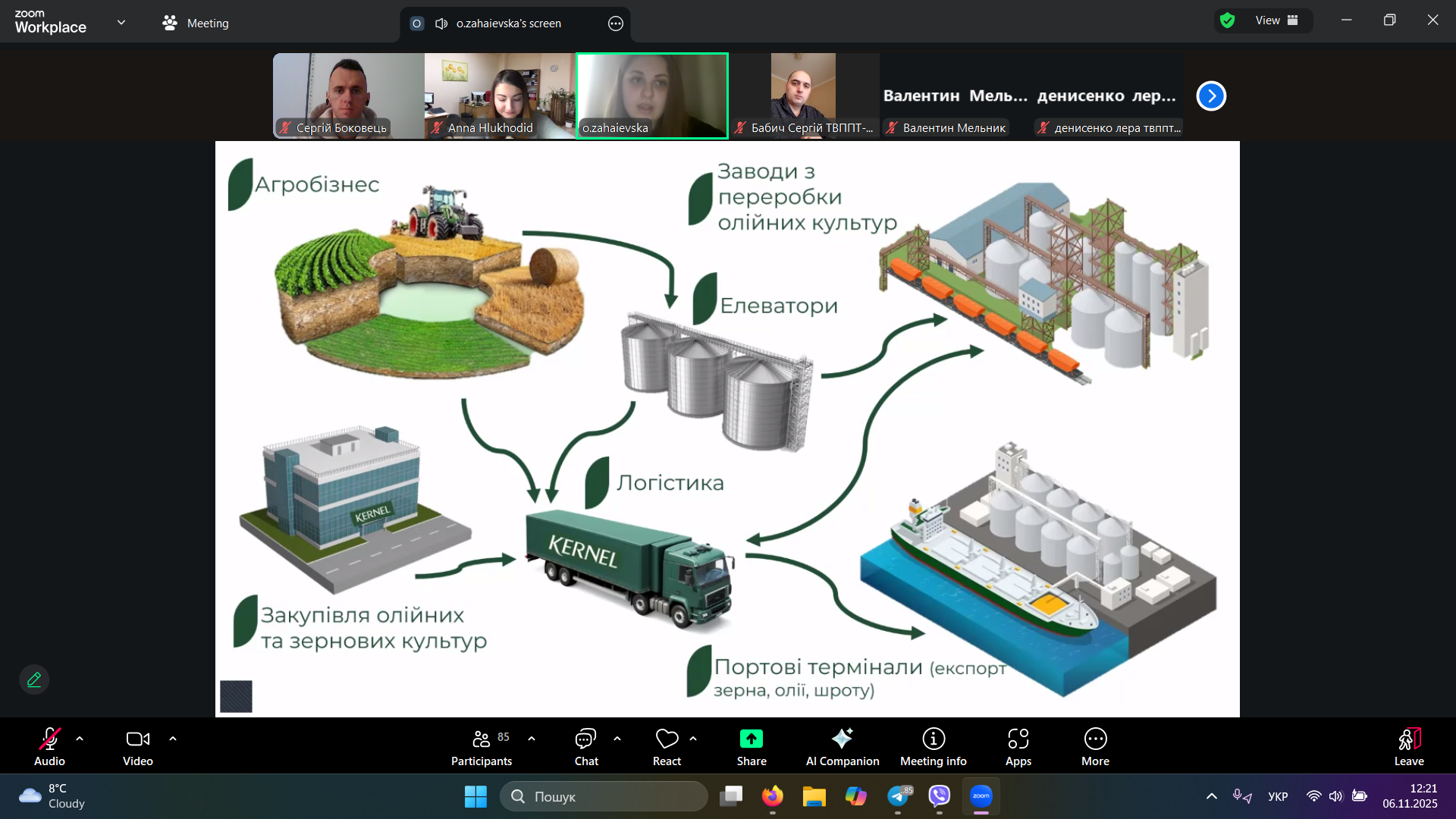Expand audio settings arrow next to Audio
The image size is (1456, 819).
tap(80, 739)
